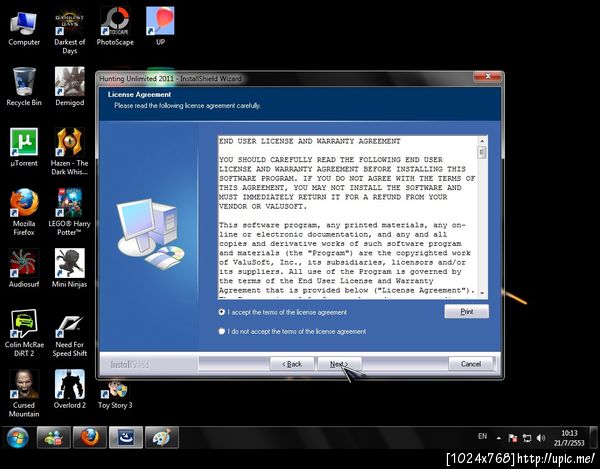Click the license scrollbar thumb

click(482, 153)
